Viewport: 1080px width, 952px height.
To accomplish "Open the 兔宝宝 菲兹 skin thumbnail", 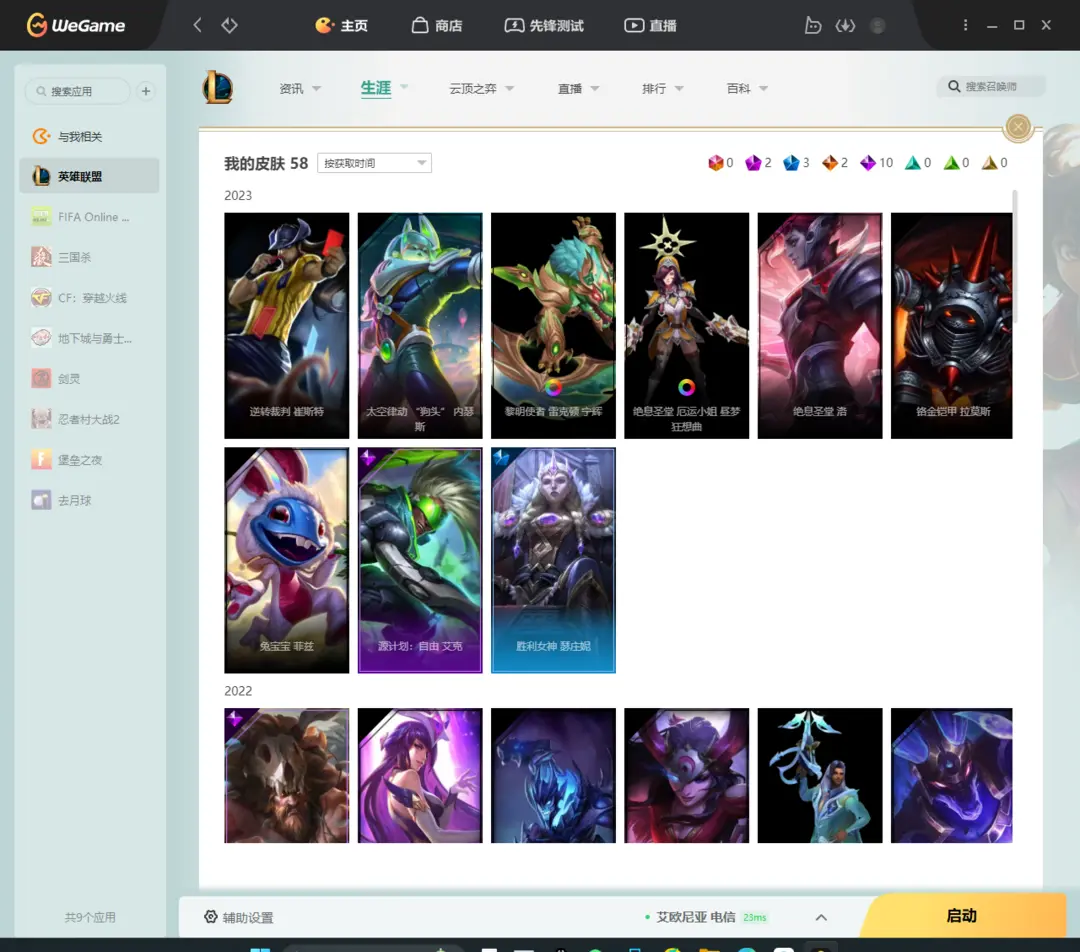I will pyautogui.click(x=286, y=560).
